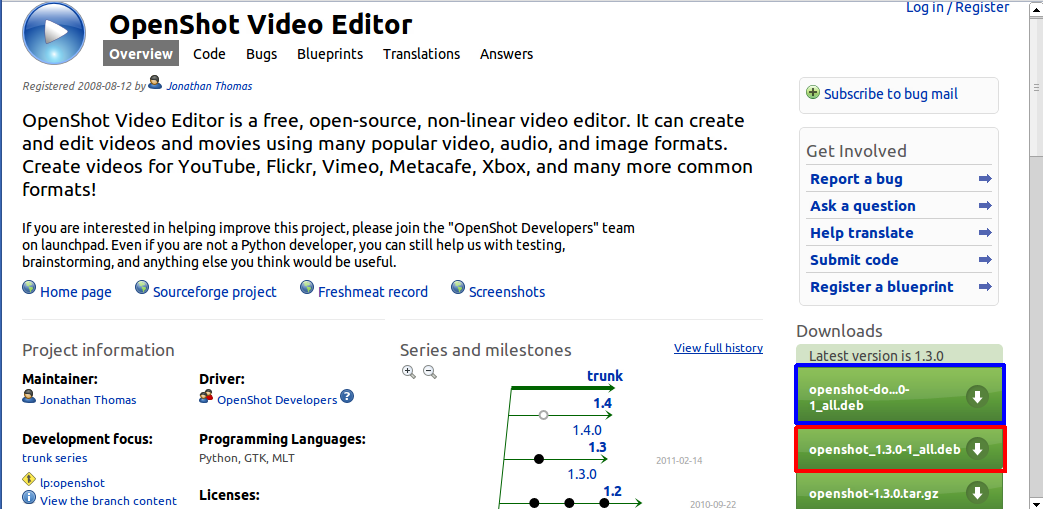Viewport: 1043px width, 509px height.
Task: Click the trunk series label in graph
Action: (x=605, y=376)
